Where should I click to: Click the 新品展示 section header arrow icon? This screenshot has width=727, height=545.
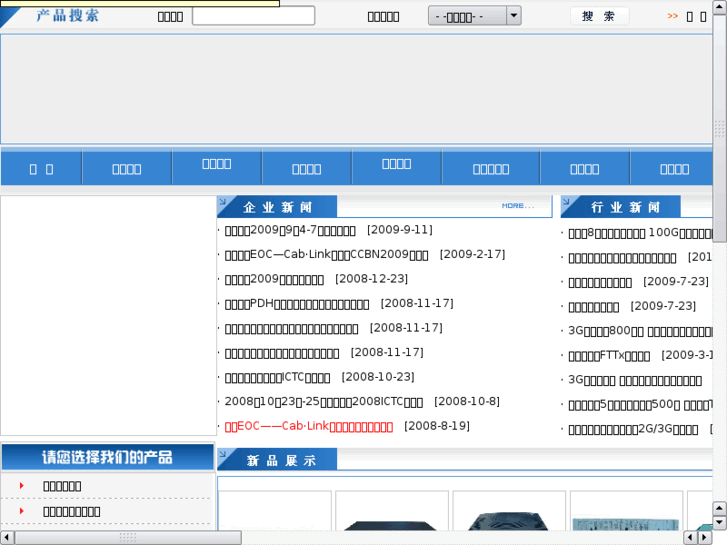(223, 454)
